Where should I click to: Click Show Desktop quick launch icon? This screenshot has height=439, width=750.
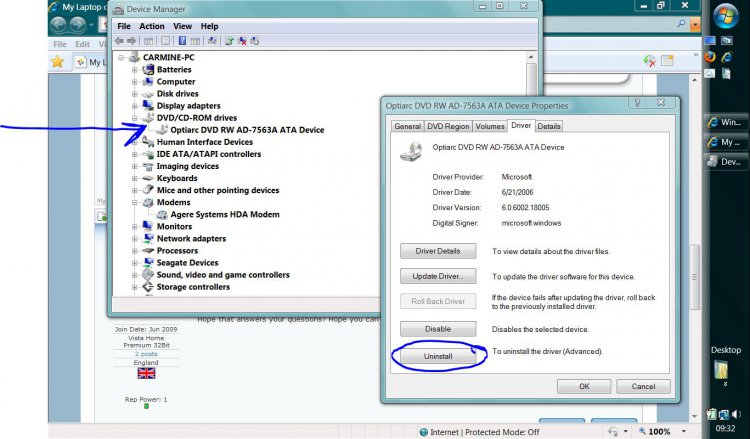pyautogui.click(x=710, y=41)
